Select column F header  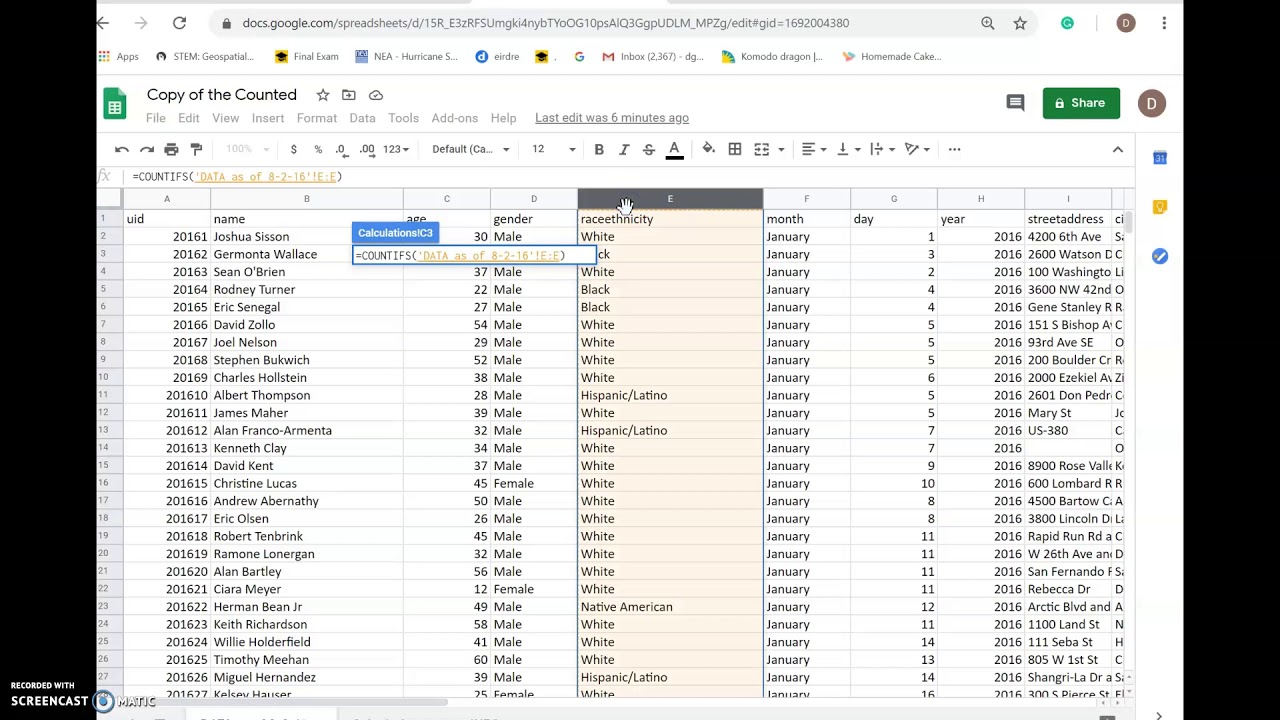(x=807, y=199)
